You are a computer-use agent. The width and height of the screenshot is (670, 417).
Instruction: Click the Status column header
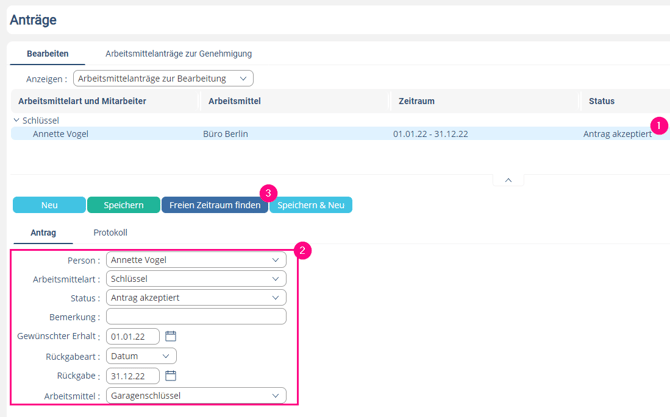(602, 101)
